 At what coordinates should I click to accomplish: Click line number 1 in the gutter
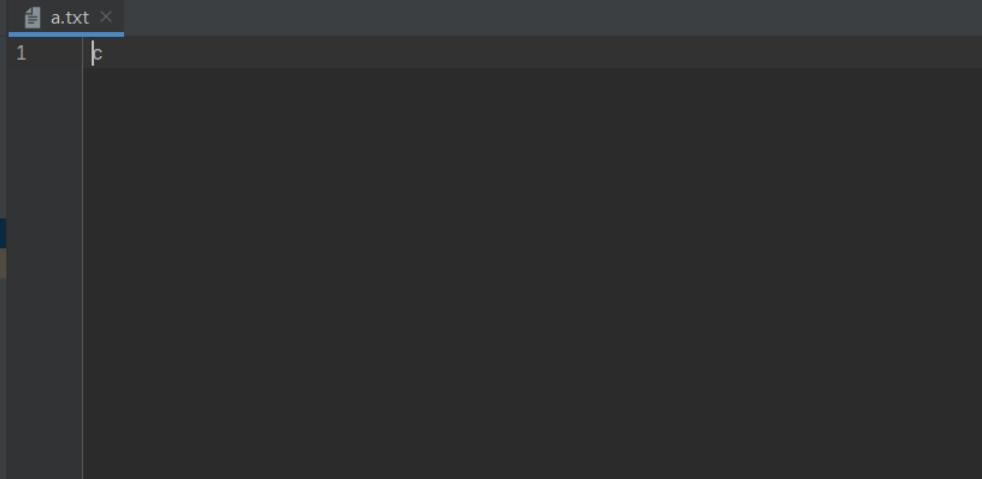(x=21, y=53)
